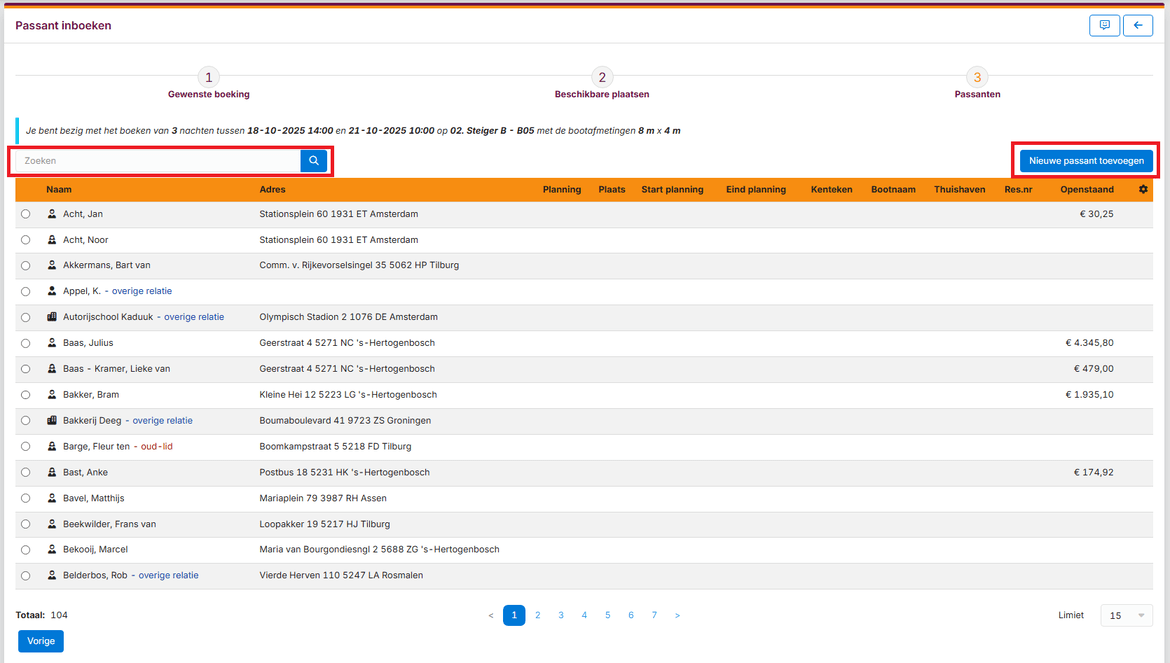
Task: Go to step 2 Beschikbare plaatsen
Action: tap(601, 78)
